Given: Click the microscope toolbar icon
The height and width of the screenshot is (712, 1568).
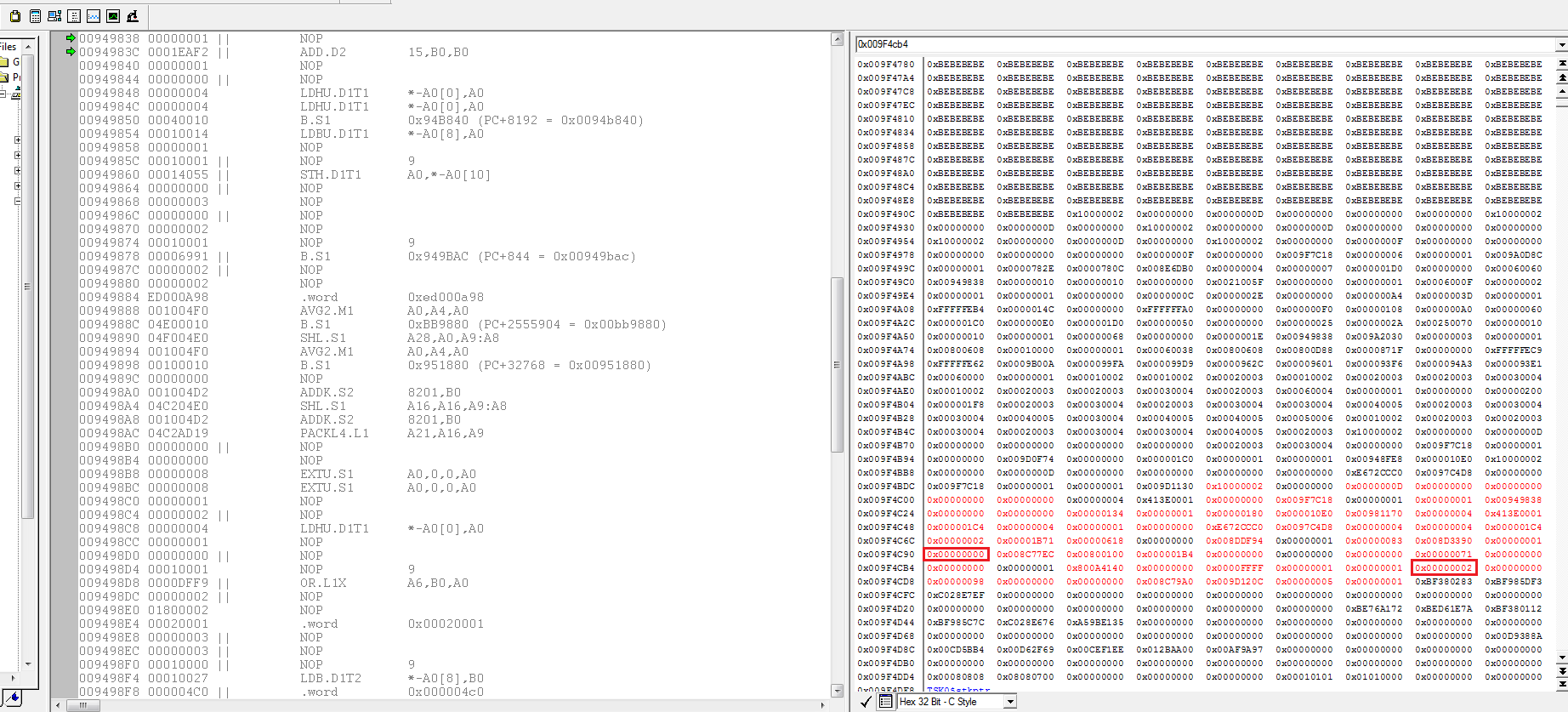Looking at the screenshot, I should [133, 16].
